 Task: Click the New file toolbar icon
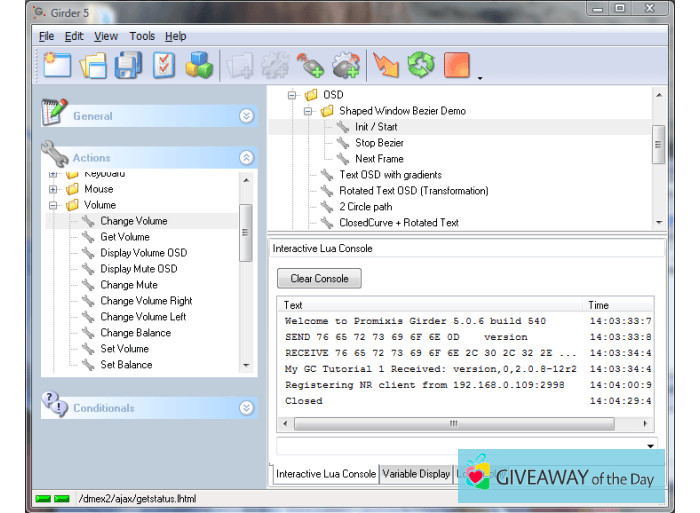(57, 65)
